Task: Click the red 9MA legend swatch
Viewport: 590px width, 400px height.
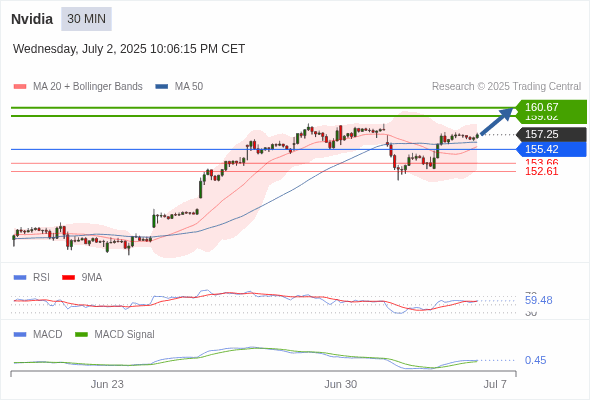Action: point(68,278)
